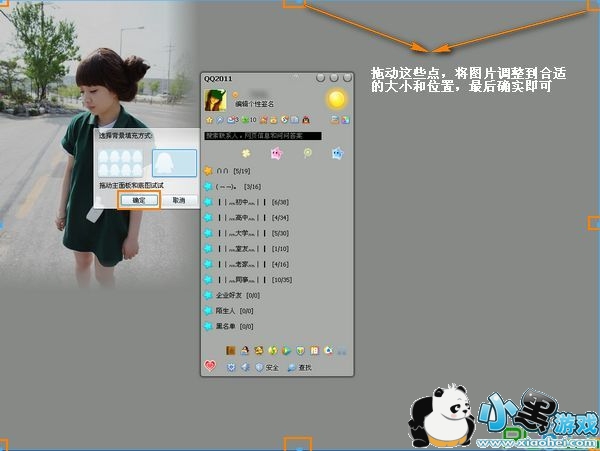The height and width of the screenshot is (451, 600).
Task: Click the green icon showing 10
Action: (x=249, y=120)
